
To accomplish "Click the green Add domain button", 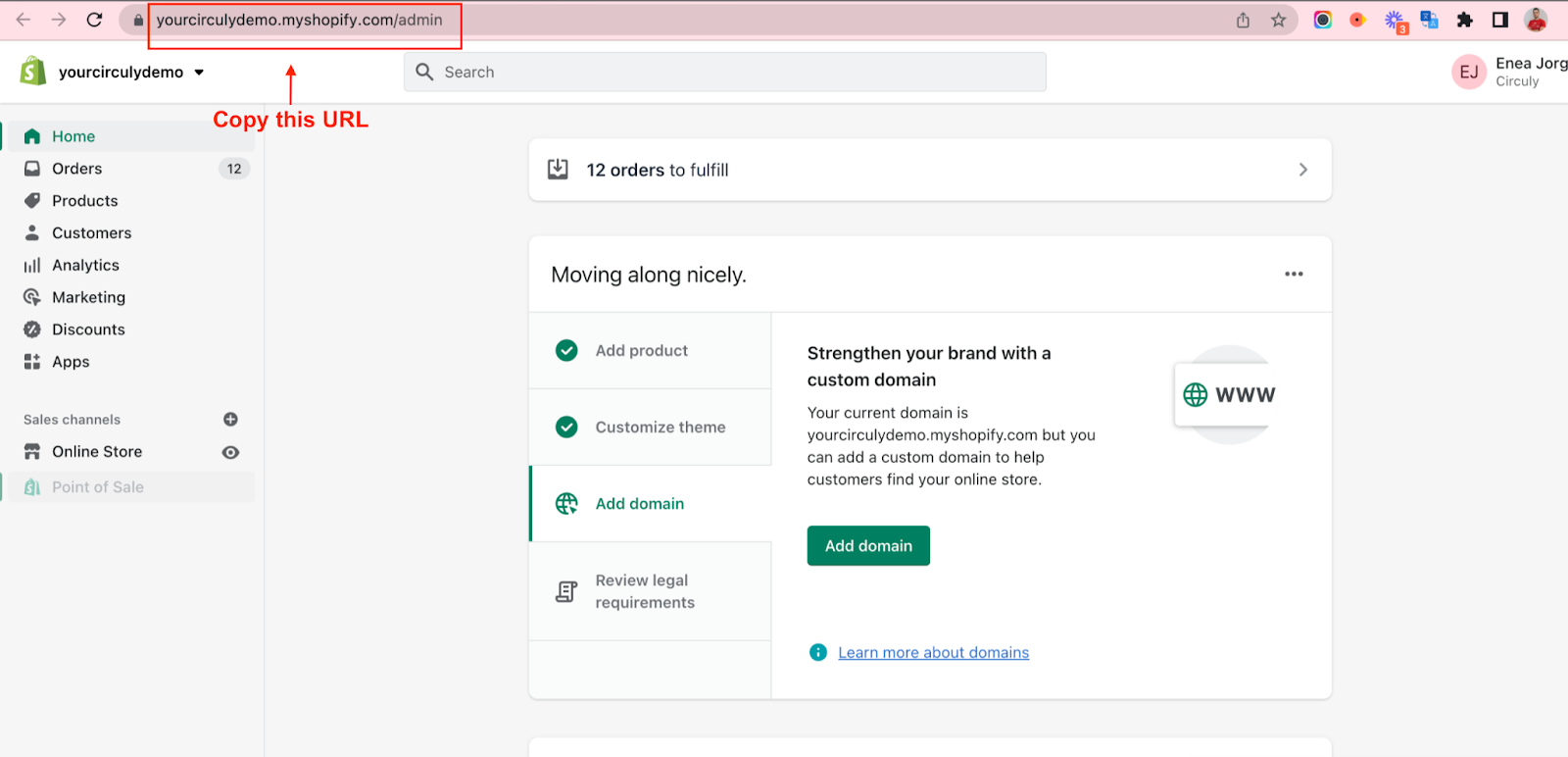I will point(868,546).
